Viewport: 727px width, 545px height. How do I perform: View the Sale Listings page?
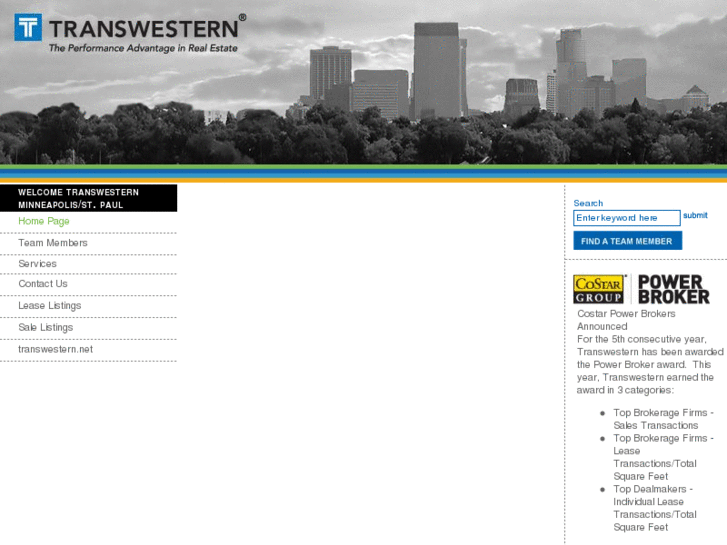(45, 327)
